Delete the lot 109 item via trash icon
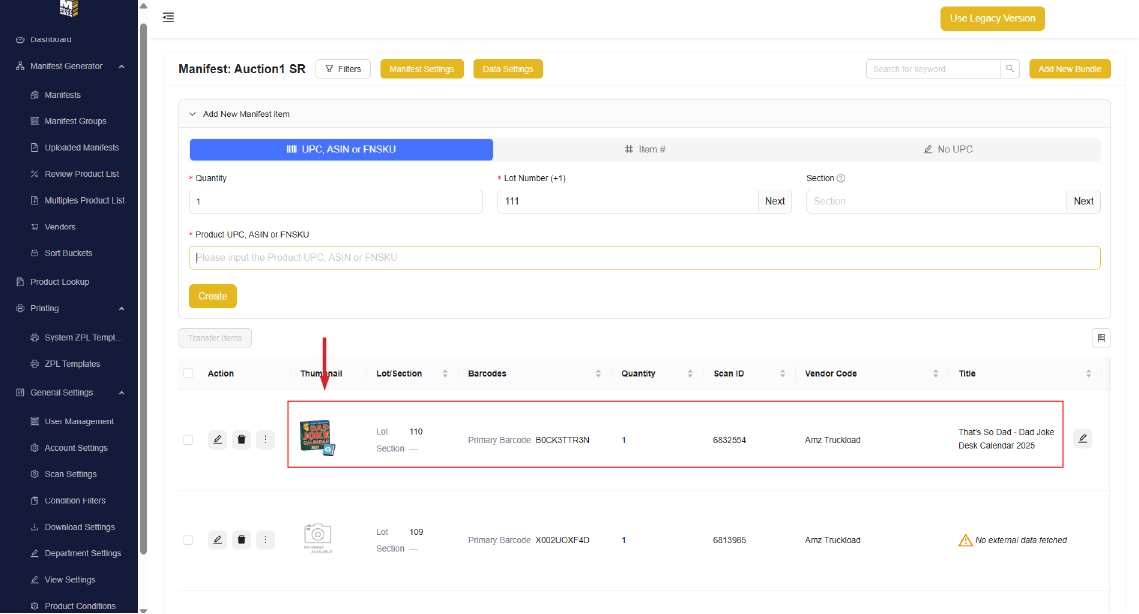This screenshot has width=1139, height=614. (x=241, y=540)
